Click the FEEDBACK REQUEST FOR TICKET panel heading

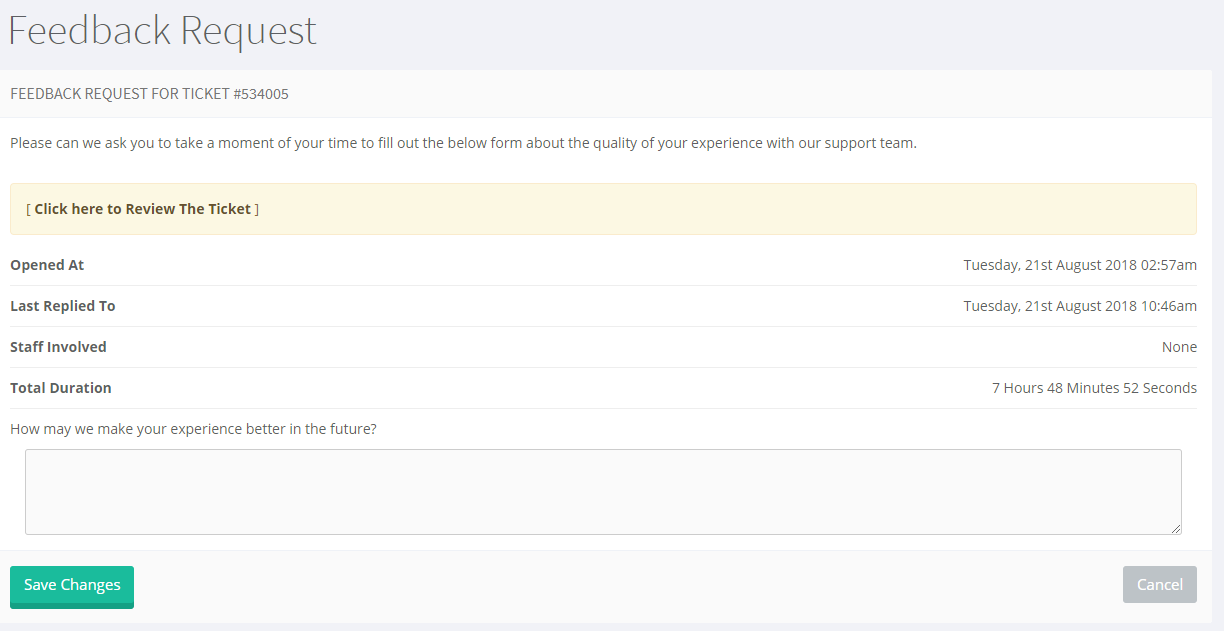(120, 94)
